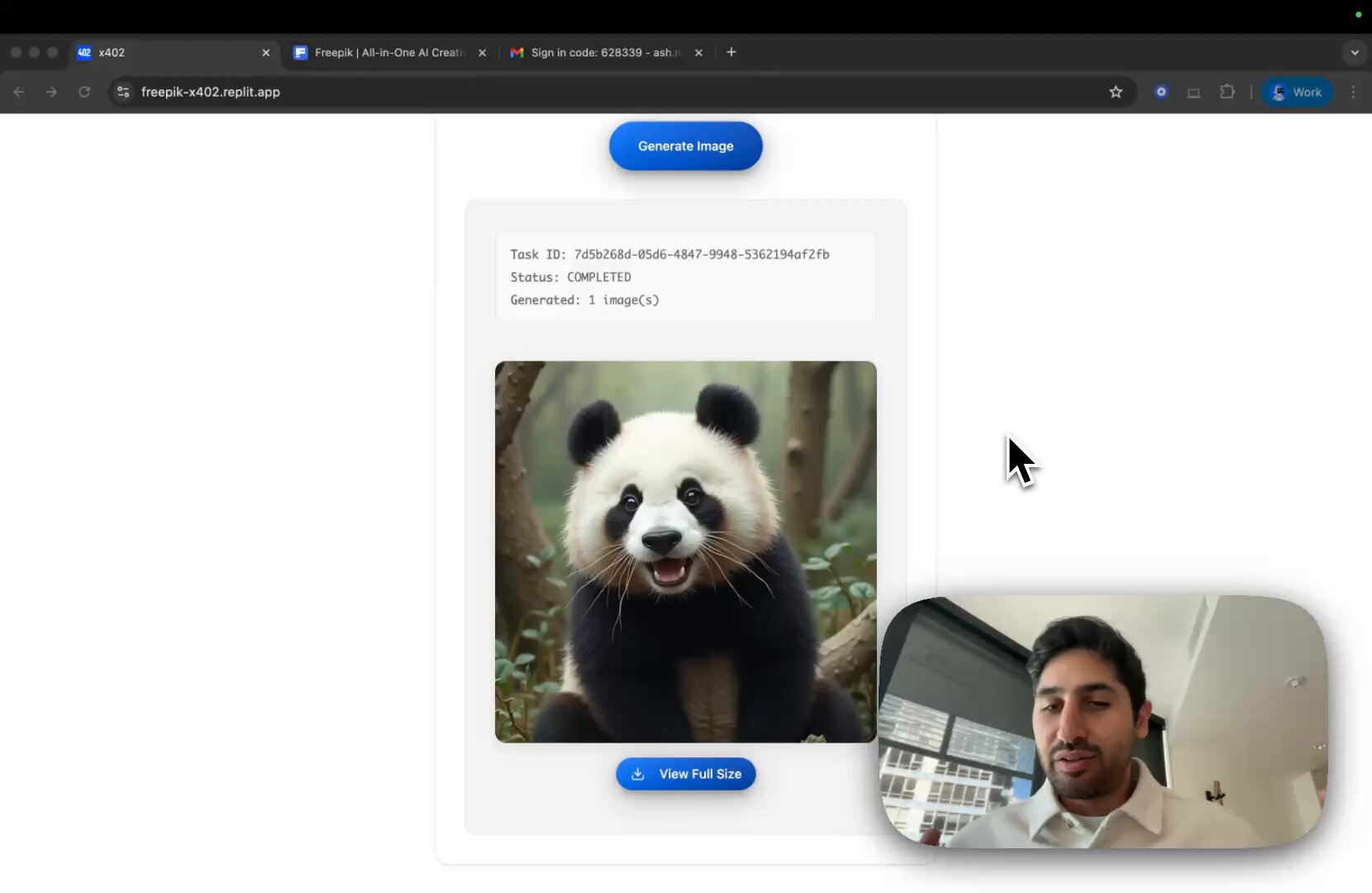Image resolution: width=1372 pixels, height=893 pixels.
Task: Open the tab search chevron
Action: pyautogui.click(x=1355, y=52)
